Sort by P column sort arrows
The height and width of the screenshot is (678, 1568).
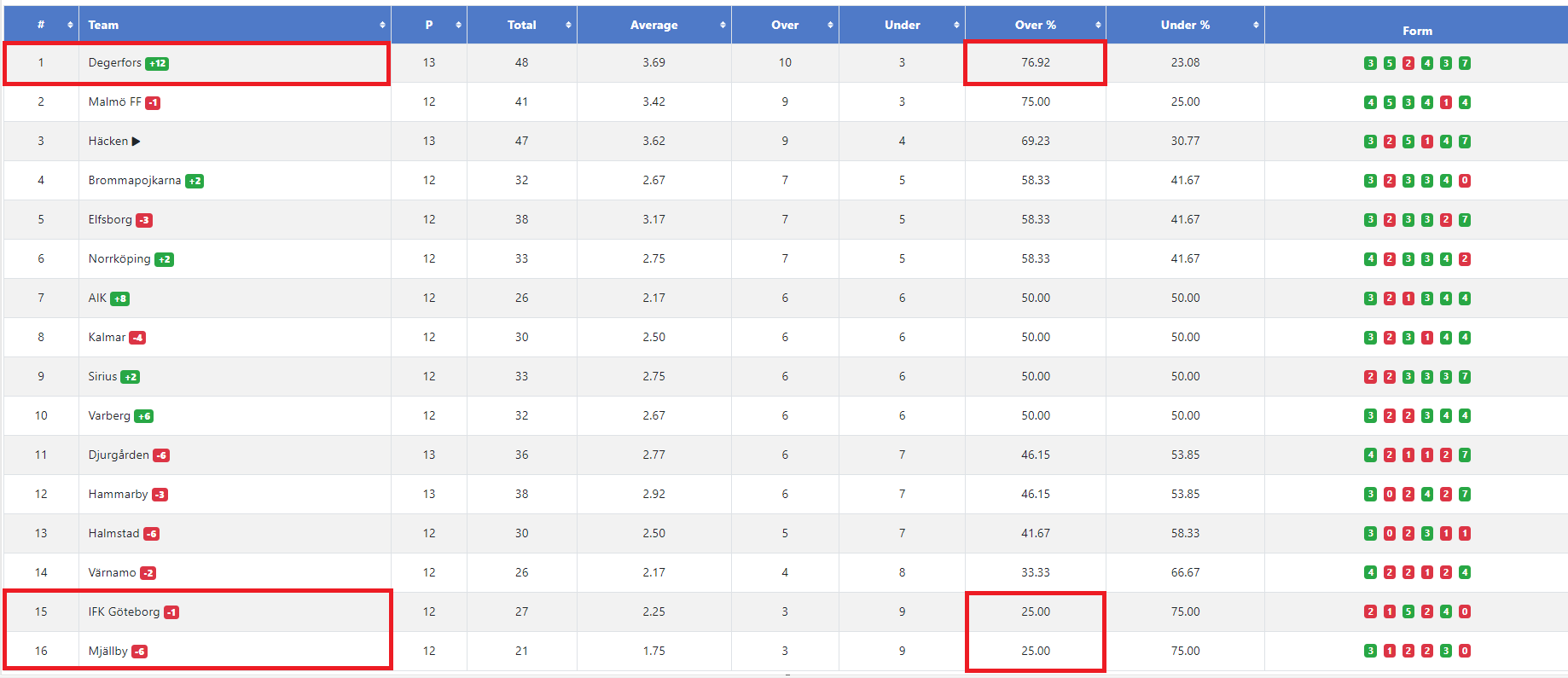[458, 25]
